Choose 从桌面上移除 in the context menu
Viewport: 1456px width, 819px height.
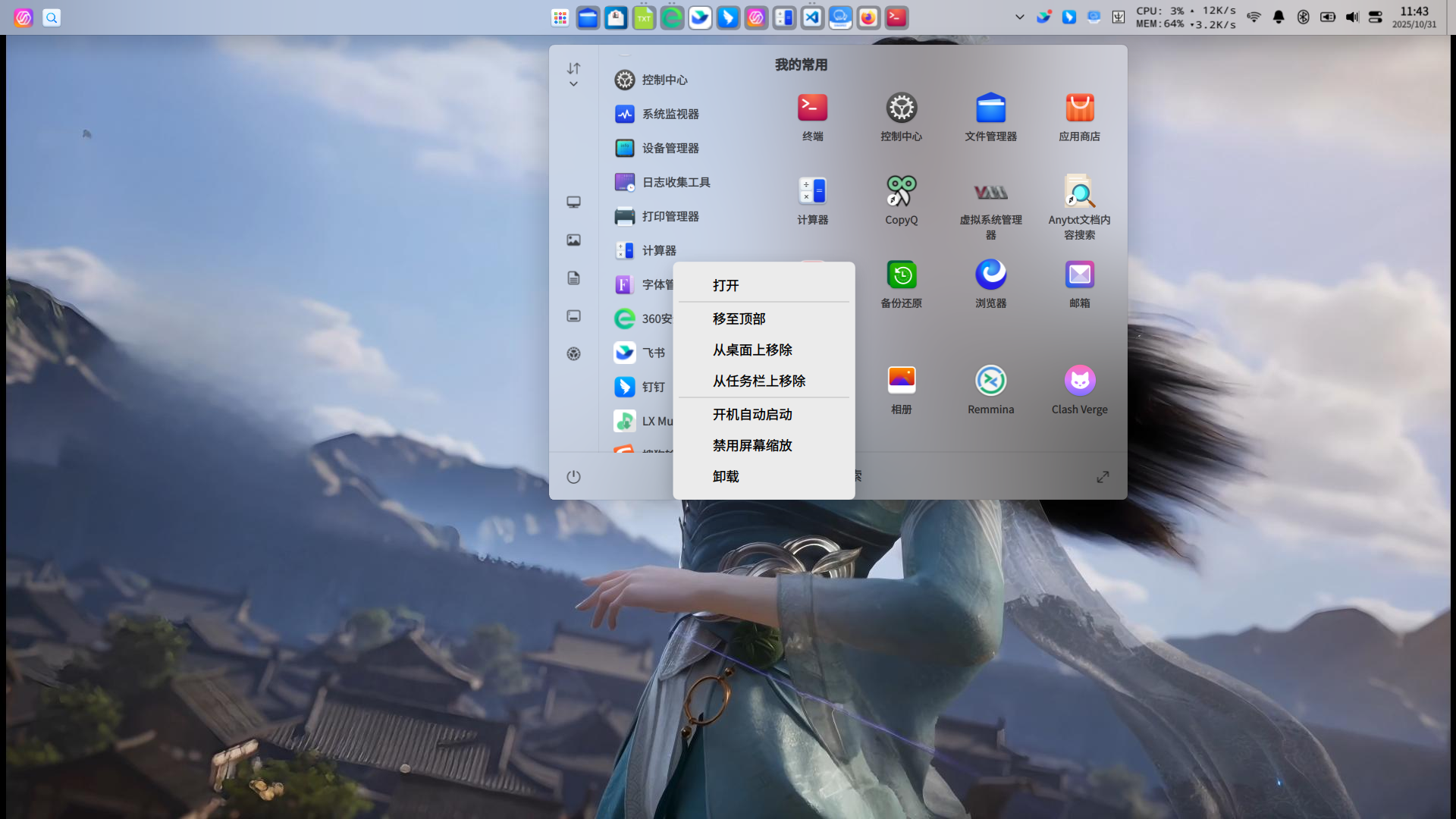click(764, 350)
